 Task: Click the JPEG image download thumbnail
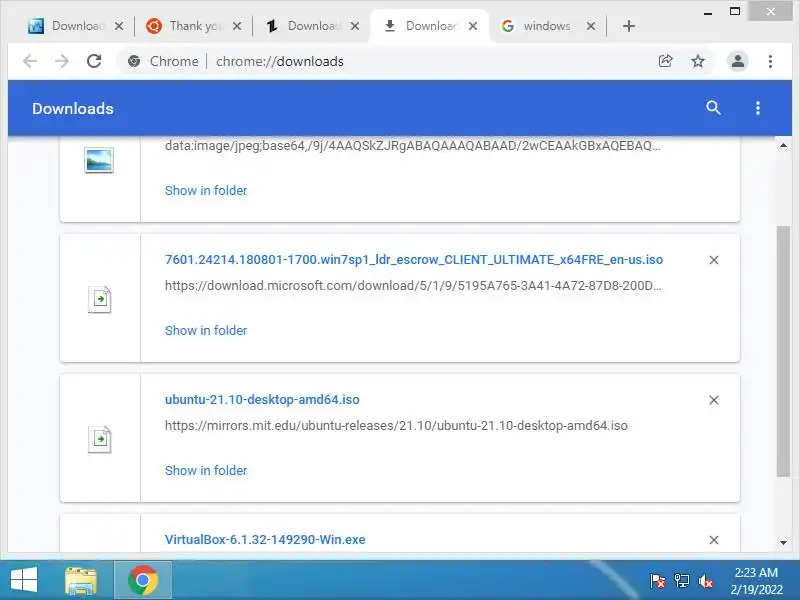tap(99, 160)
